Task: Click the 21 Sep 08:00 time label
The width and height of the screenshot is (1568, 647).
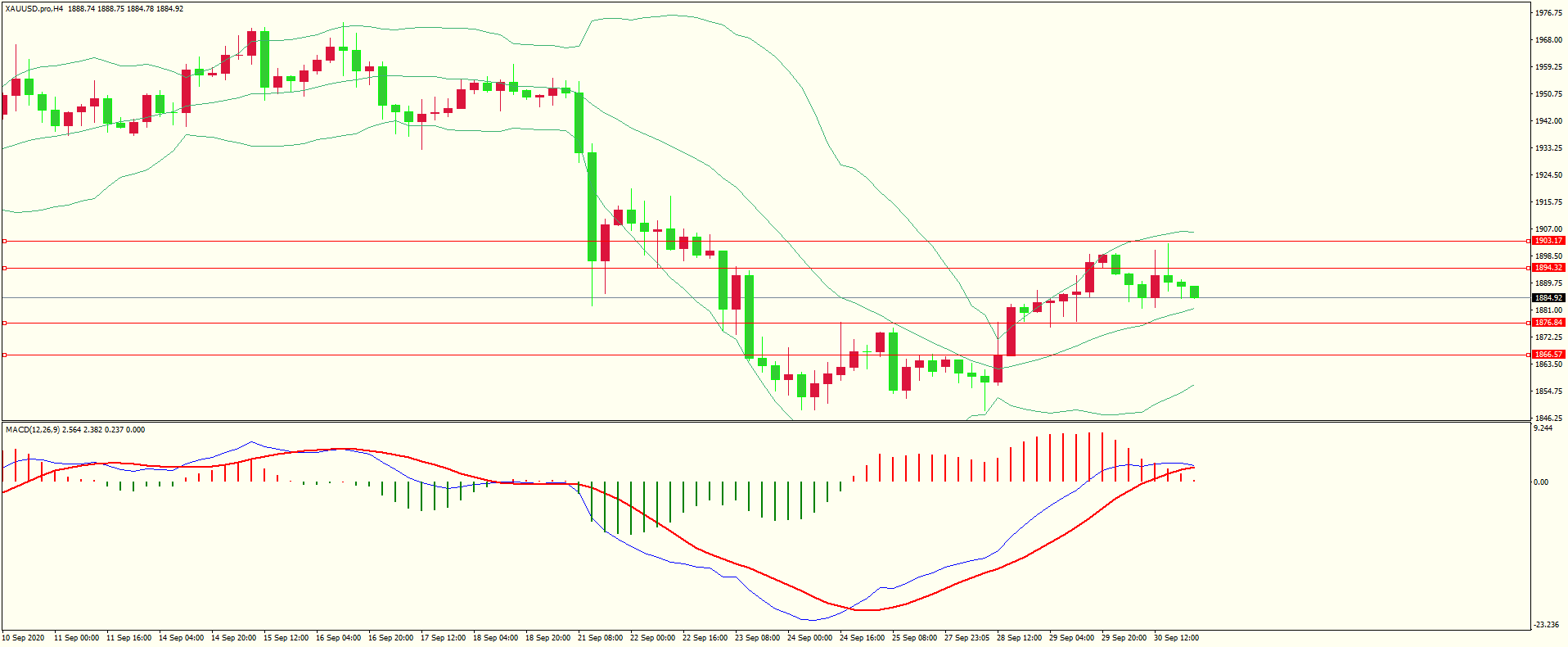Action: click(600, 638)
